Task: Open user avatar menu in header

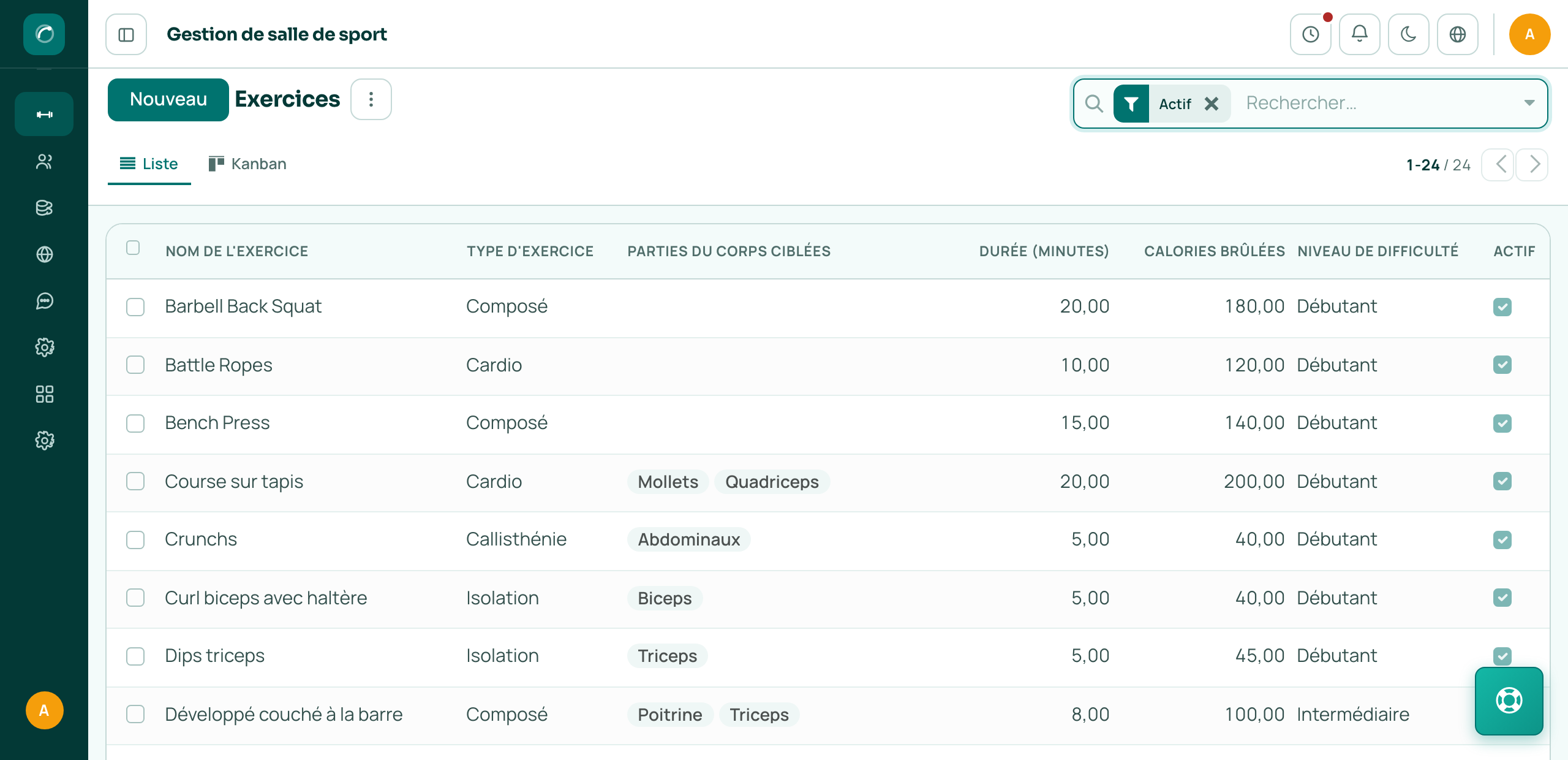Action: tap(1530, 34)
